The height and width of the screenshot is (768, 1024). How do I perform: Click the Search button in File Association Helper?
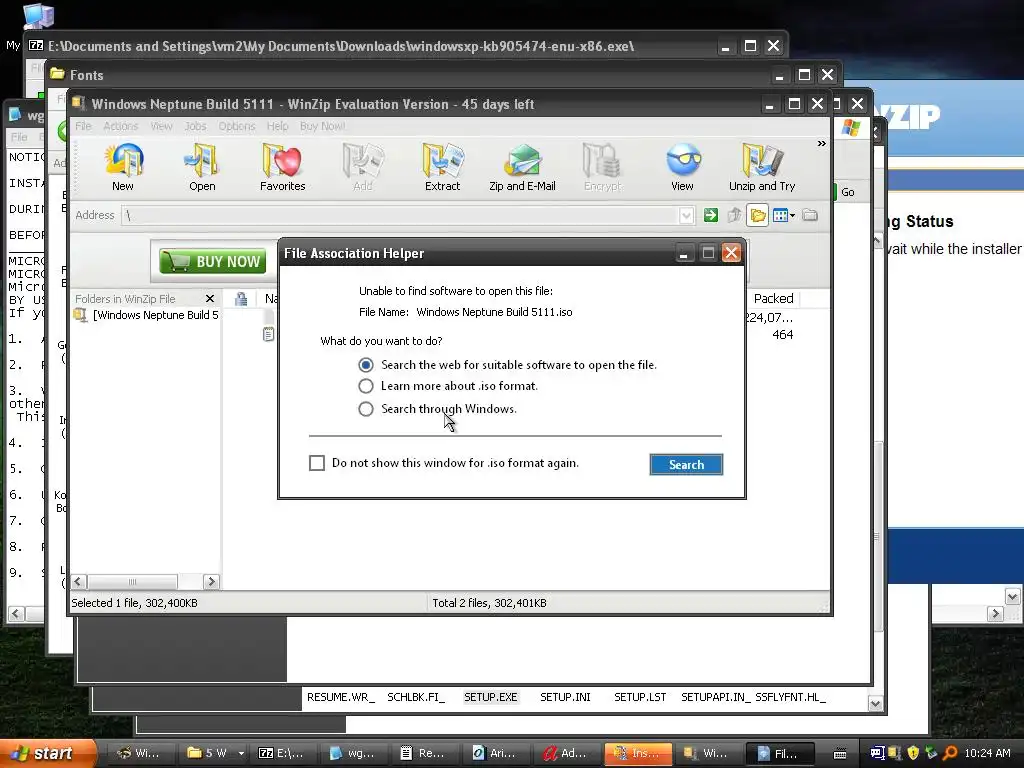coord(686,464)
